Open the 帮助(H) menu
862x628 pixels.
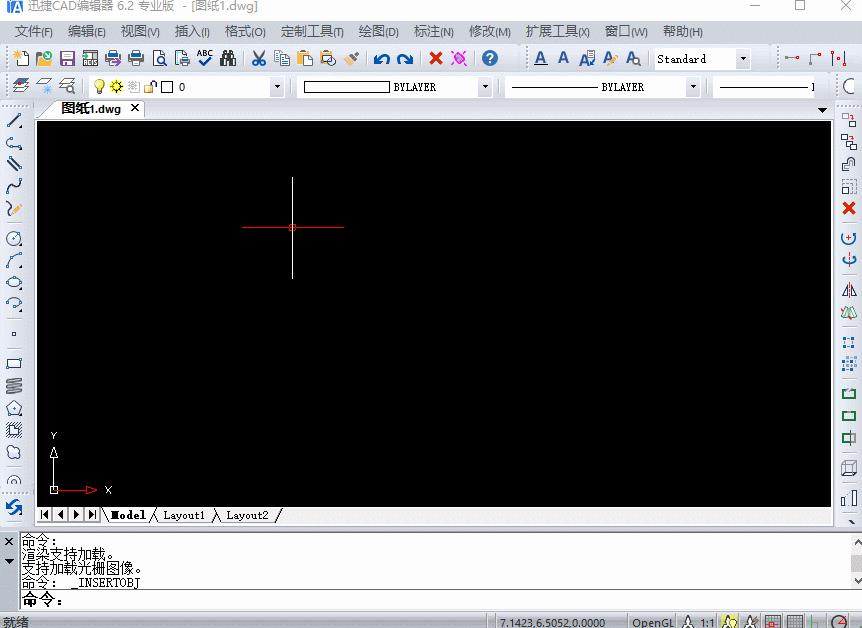pos(682,32)
